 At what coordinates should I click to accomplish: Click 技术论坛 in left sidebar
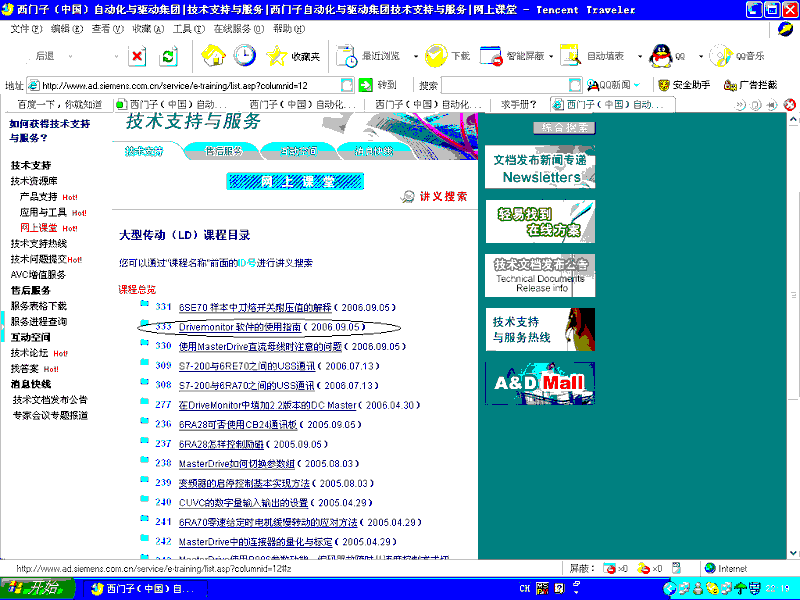tap(30, 353)
